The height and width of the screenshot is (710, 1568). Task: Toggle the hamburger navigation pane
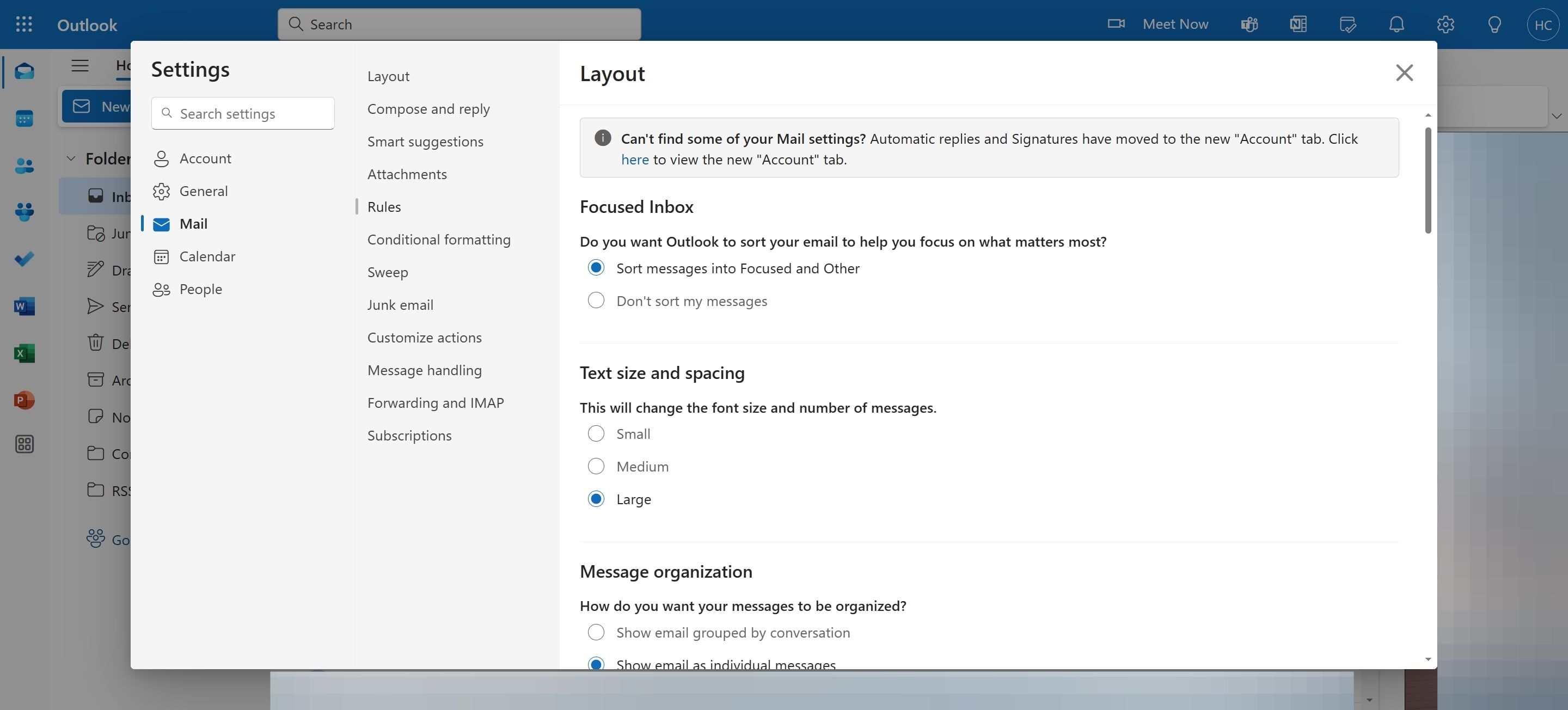click(79, 65)
